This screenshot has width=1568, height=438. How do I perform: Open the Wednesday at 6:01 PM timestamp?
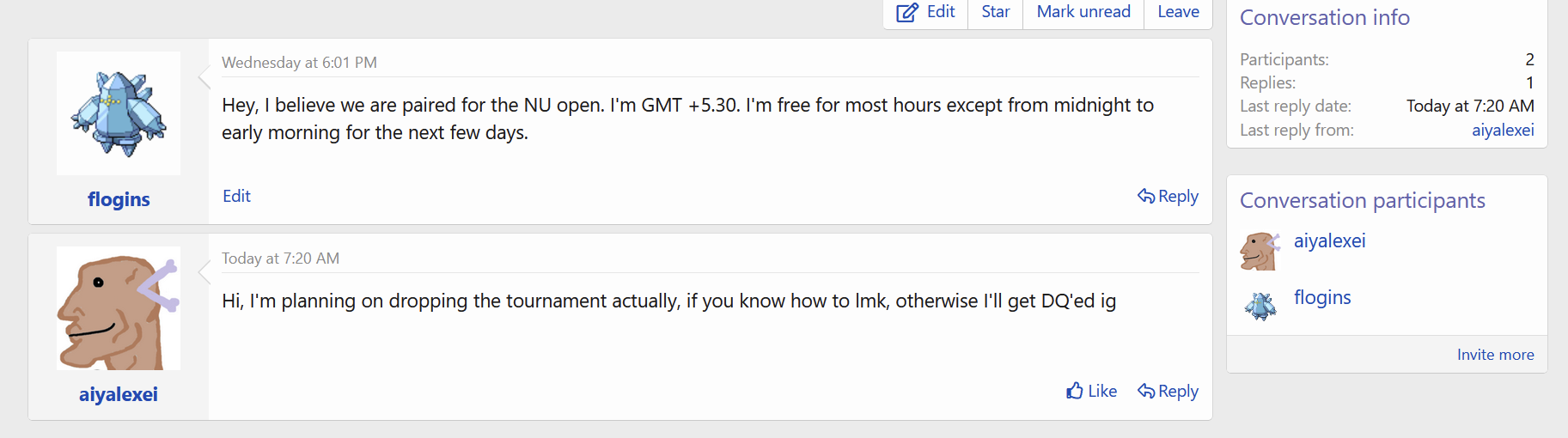pyautogui.click(x=299, y=63)
